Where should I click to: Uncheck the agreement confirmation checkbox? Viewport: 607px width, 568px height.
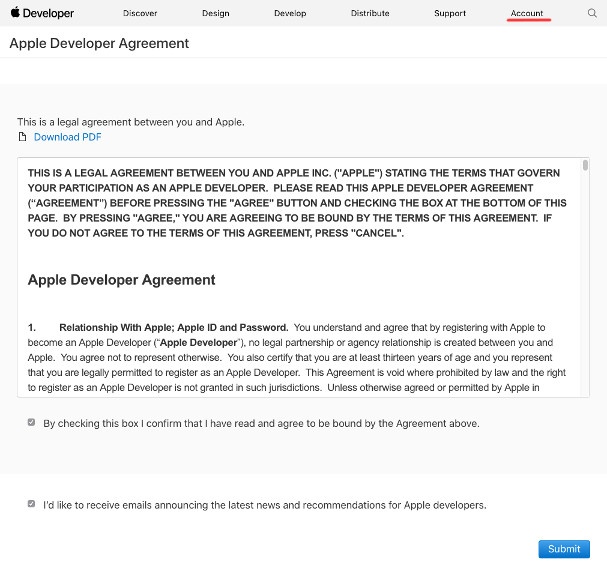pyautogui.click(x=31, y=422)
